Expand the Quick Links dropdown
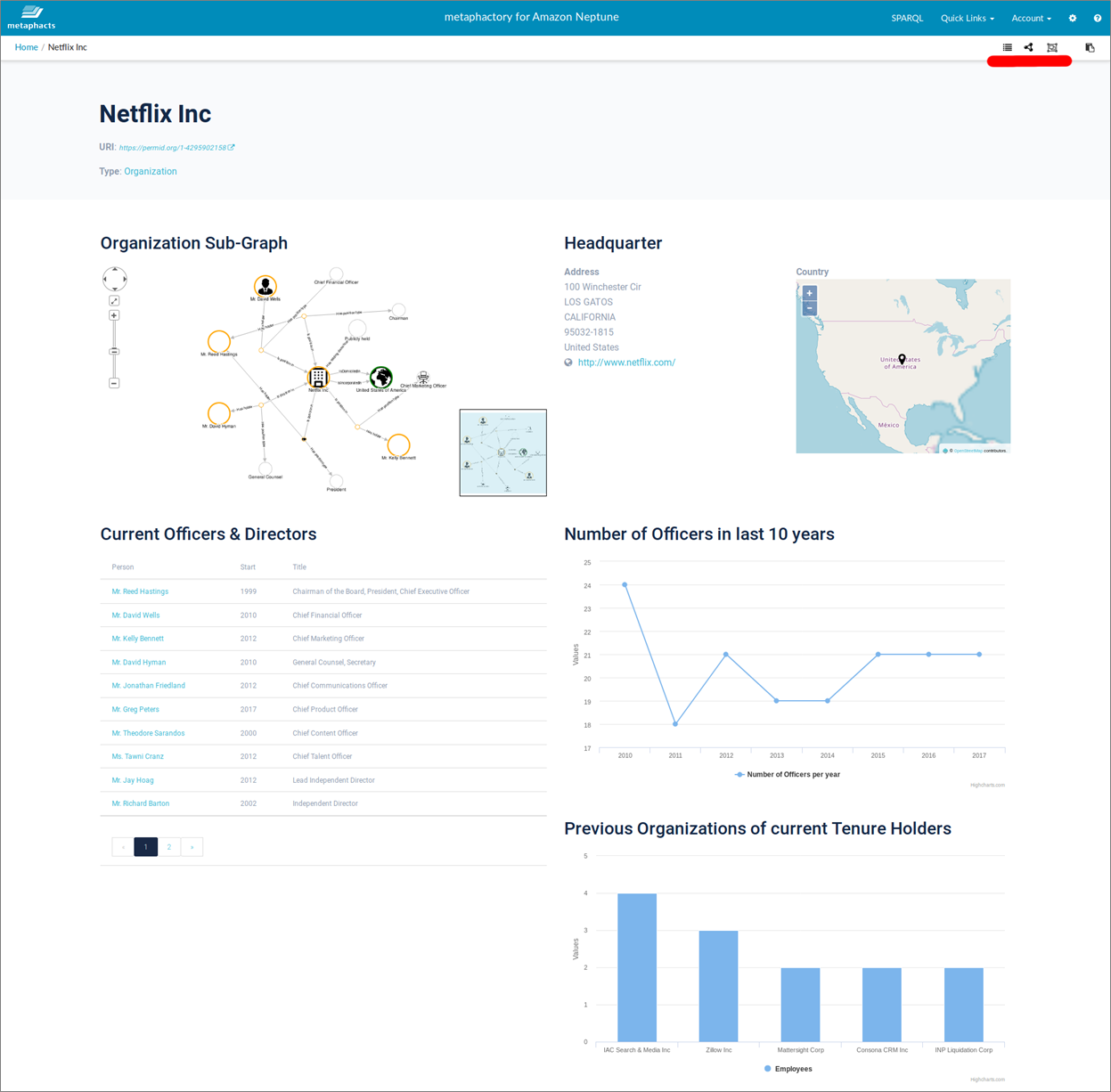The width and height of the screenshot is (1111, 1092). point(968,18)
